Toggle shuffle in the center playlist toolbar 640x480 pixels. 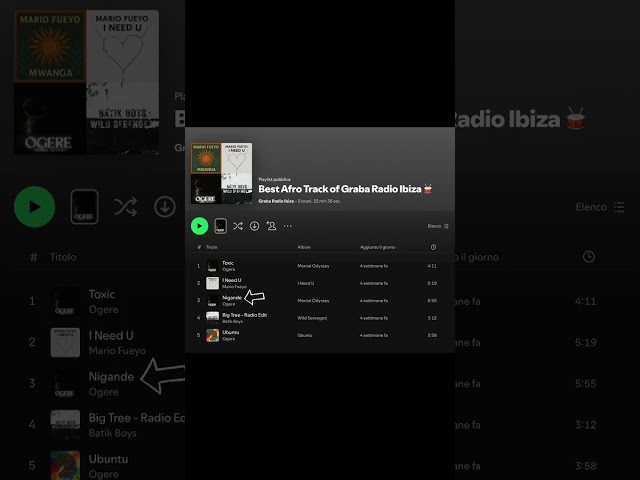point(238,226)
